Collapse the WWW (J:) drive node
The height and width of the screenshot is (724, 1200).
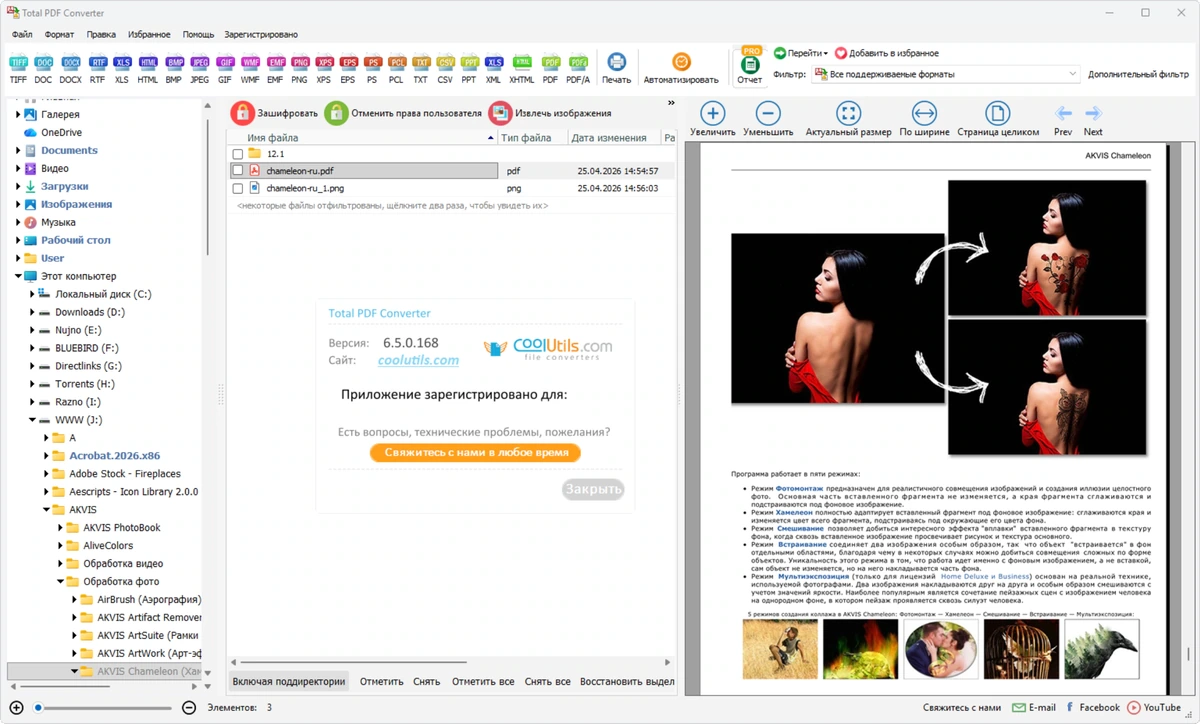[x=32, y=420]
